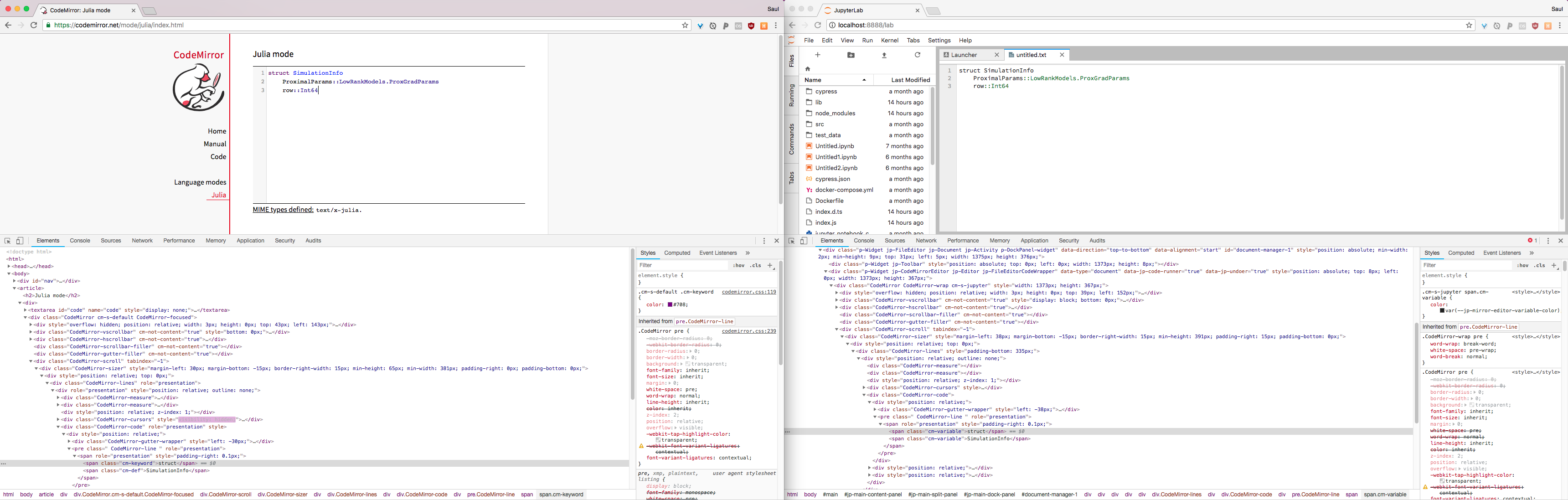Screen dimensions: 1568x500
Task: Click inspect element picker in CodeMirror window DevTools
Action: (x=7, y=241)
